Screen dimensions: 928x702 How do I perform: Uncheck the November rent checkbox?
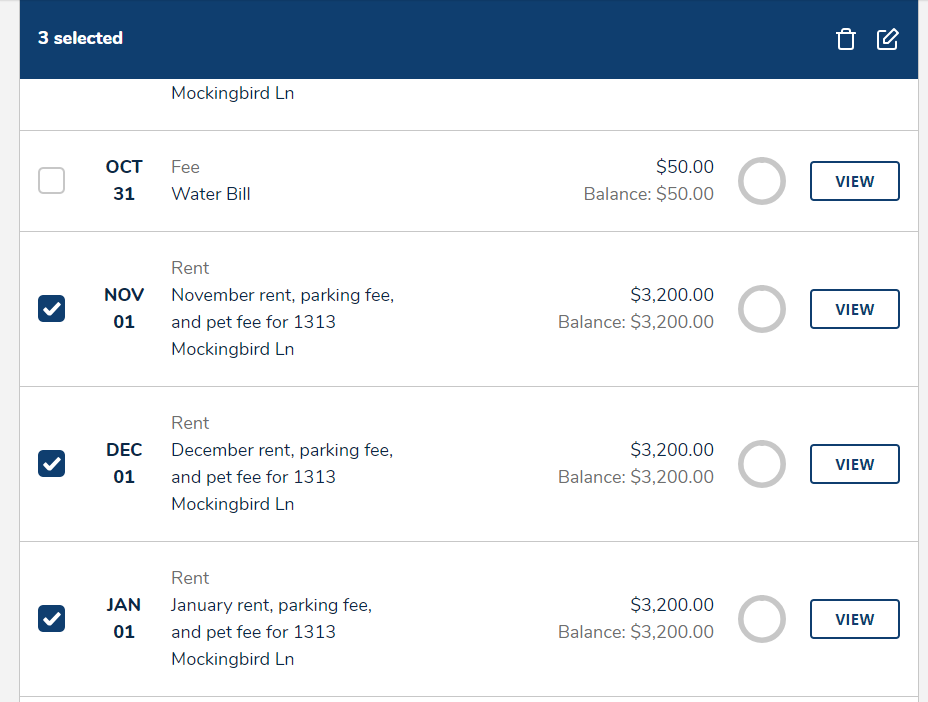click(51, 309)
